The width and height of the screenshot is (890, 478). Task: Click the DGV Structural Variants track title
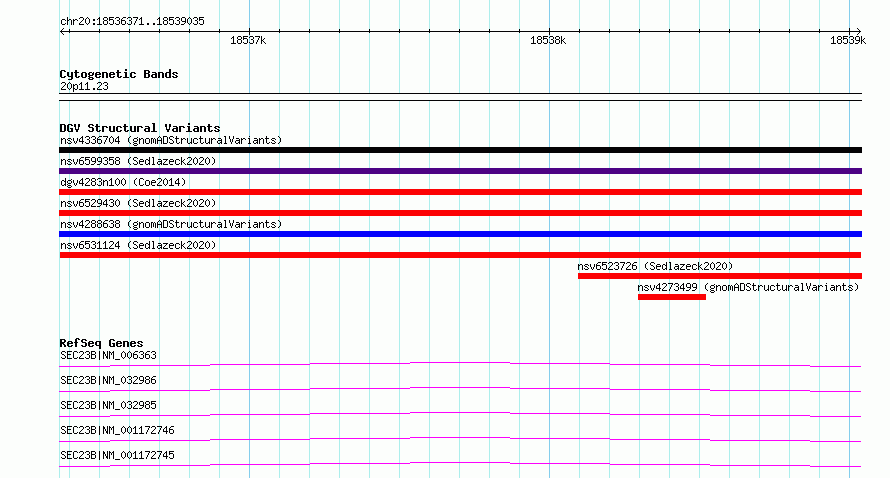(x=140, y=128)
